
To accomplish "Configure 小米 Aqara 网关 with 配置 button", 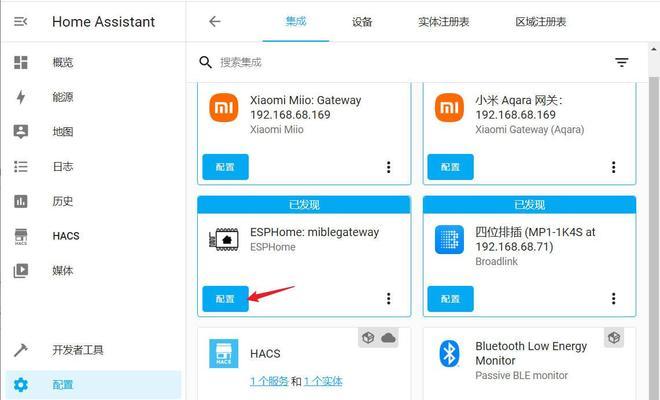I will pyautogui.click(x=450, y=167).
